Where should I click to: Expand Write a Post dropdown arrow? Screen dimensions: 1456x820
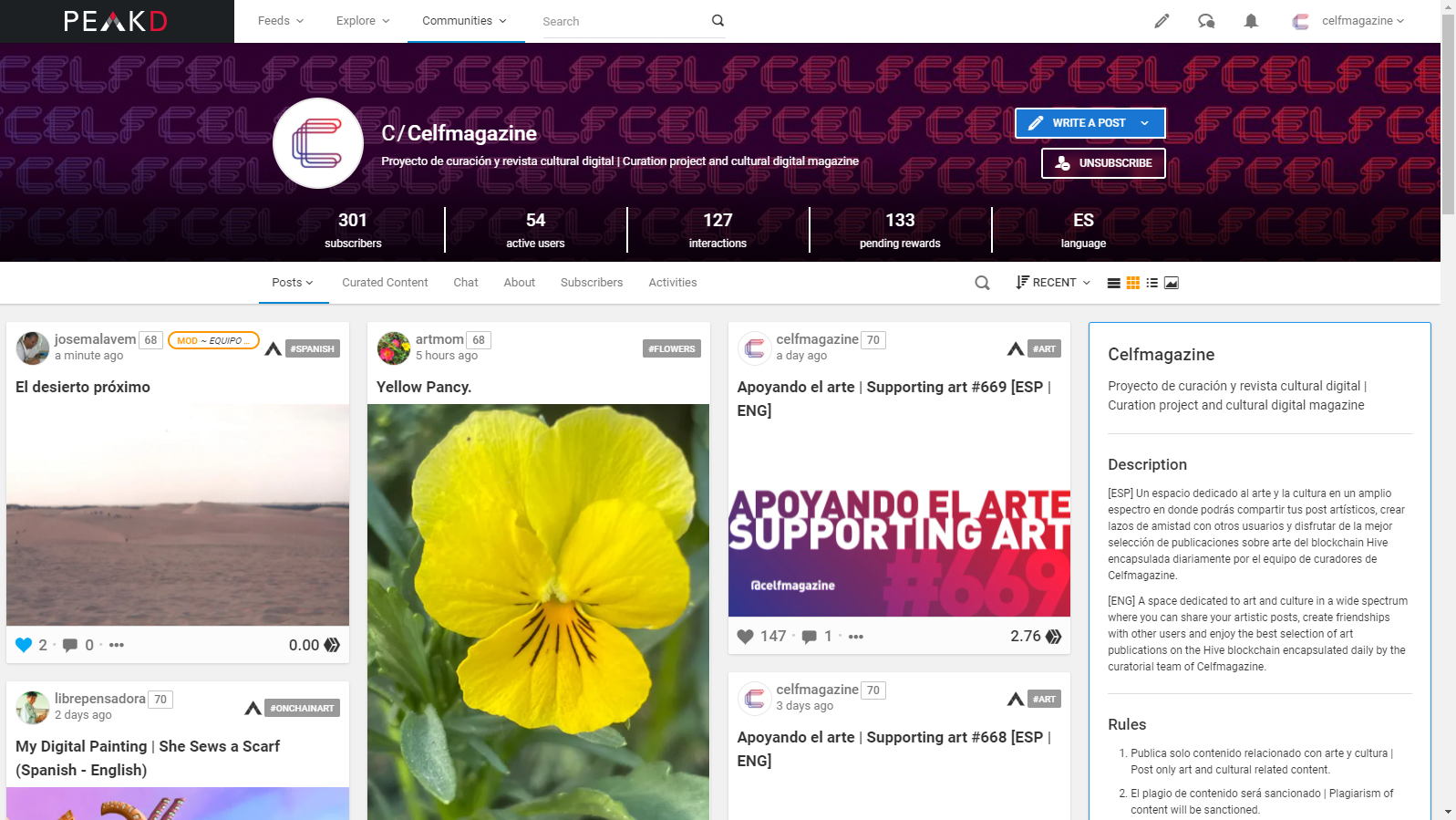1144,123
